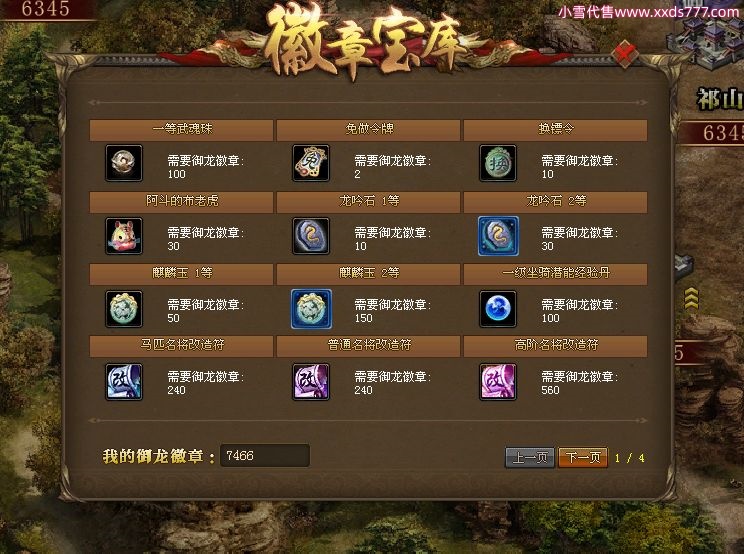Choose the green 换镖令 token icon

click(498, 163)
